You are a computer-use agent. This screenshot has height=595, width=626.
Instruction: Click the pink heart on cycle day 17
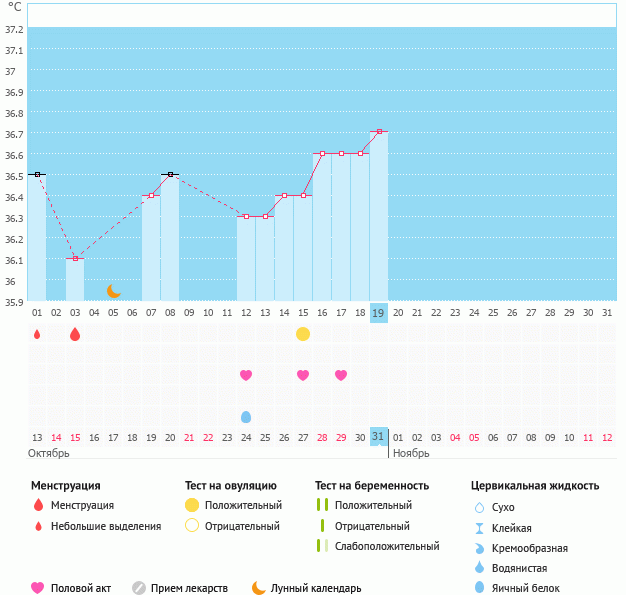pyautogui.click(x=341, y=375)
